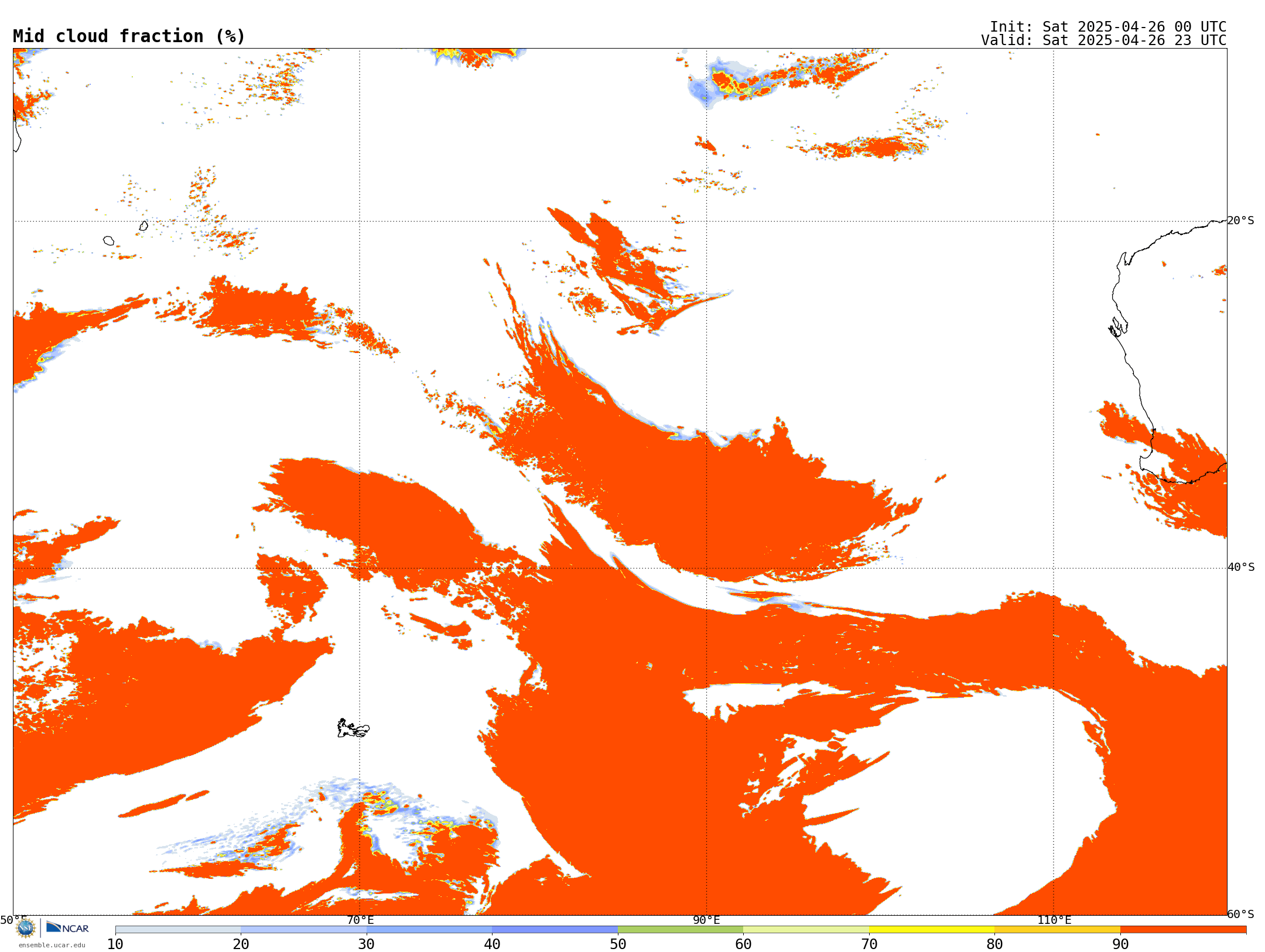The height and width of the screenshot is (952, 1265).
Task: Pick the 90+ orange-red colorbar segment
Action: (1183, 930)
